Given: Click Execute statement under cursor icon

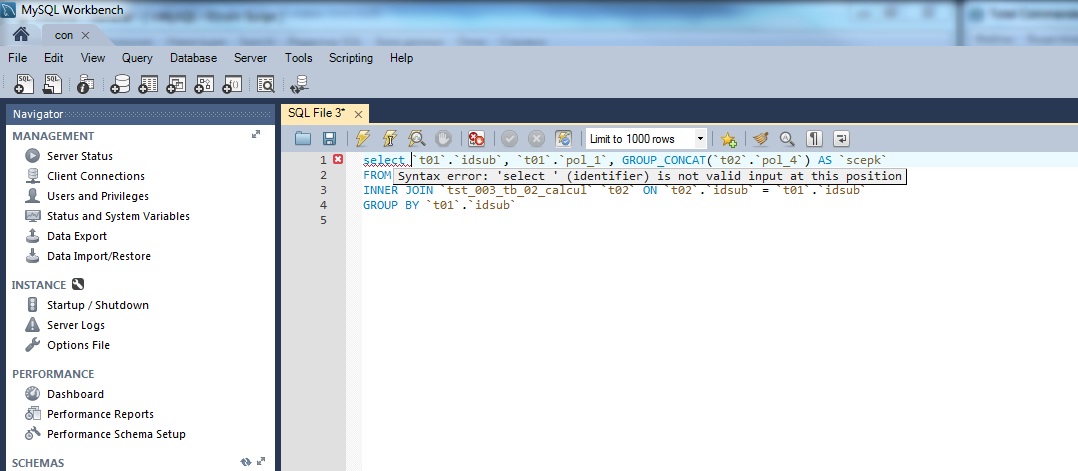Looking at the screenshot, I should (390, 139).
